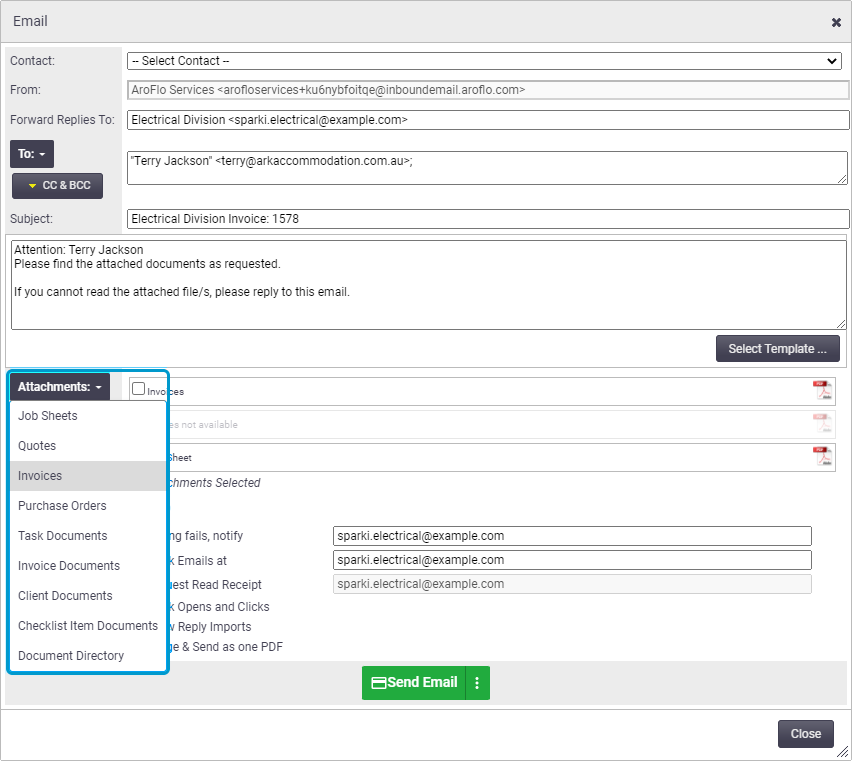Click the From field showing AroFlo Services

(488, 90)
